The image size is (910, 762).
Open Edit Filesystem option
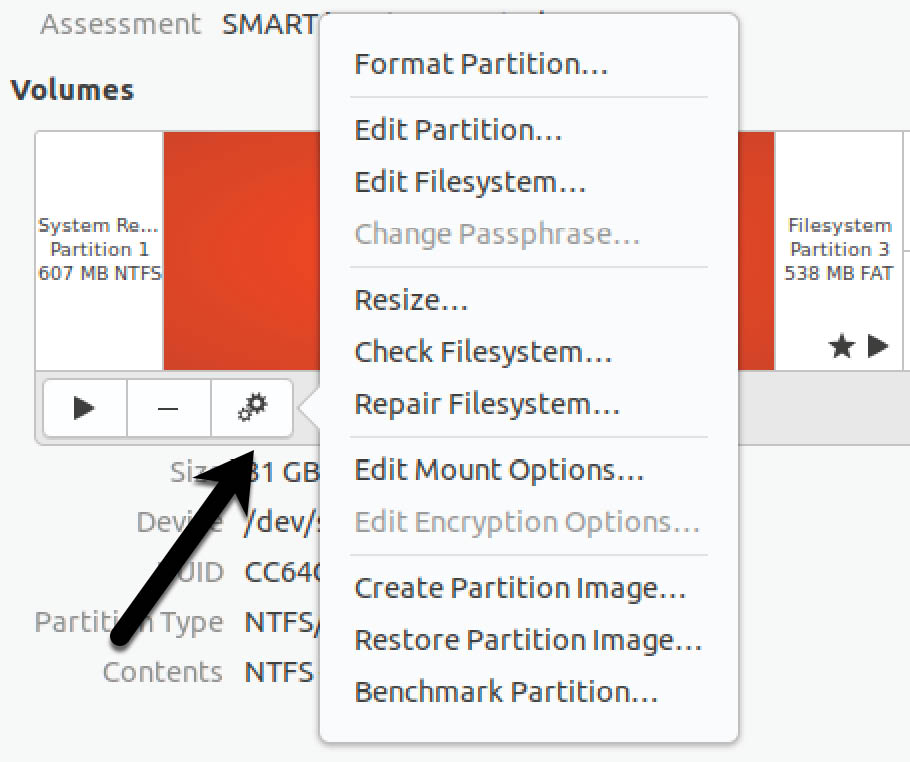click(x=470, y=183)
